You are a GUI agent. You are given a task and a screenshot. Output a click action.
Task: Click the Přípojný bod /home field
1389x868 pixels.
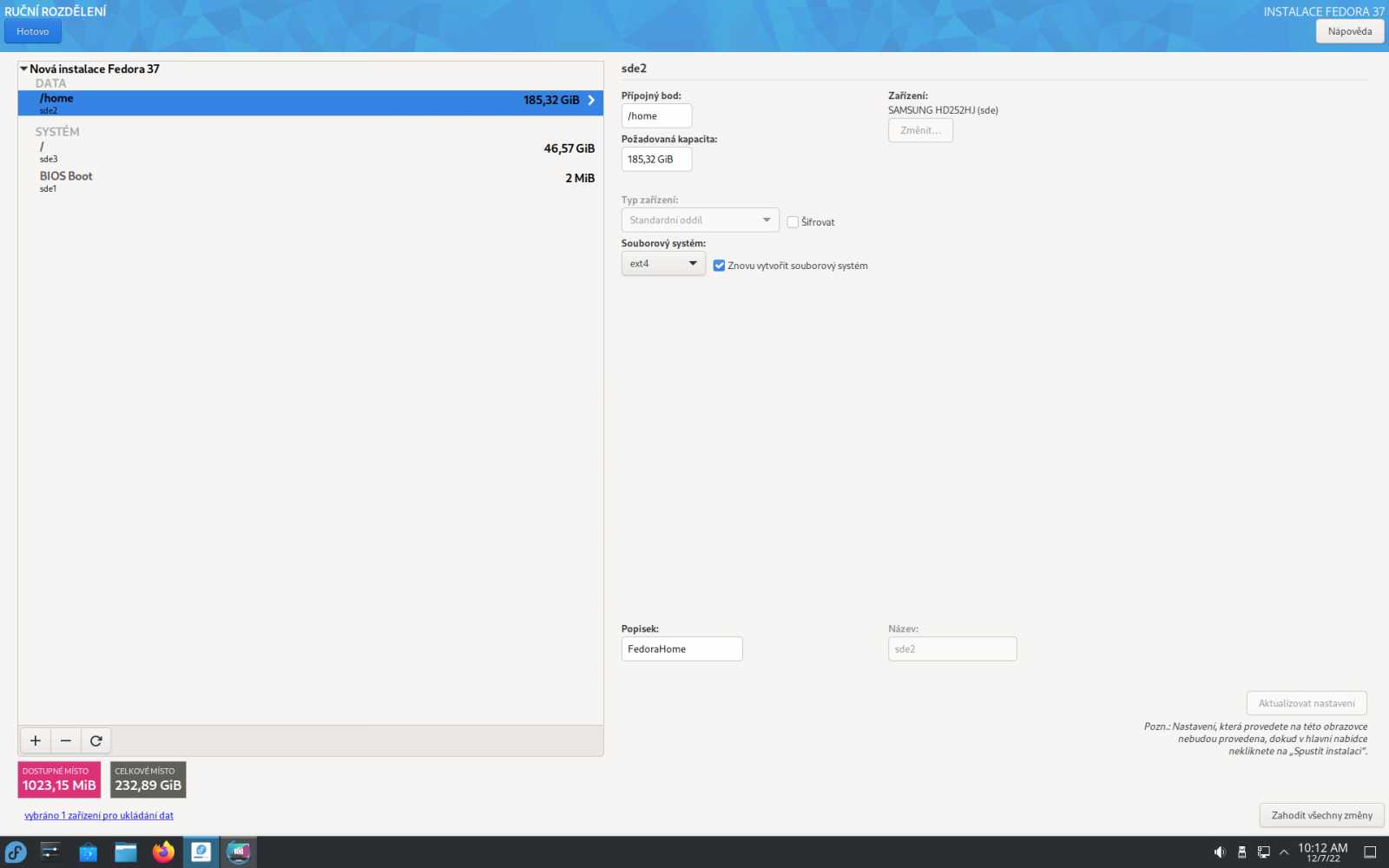(x=656, y=116)
